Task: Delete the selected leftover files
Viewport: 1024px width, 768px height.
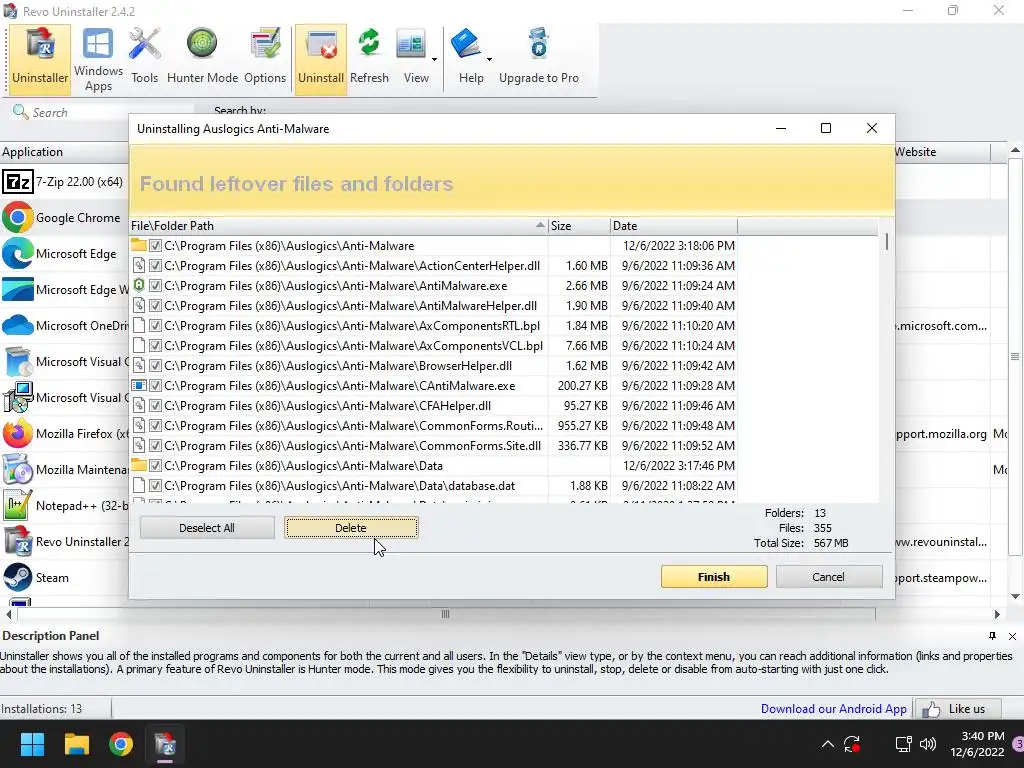Action: click(x=351, y=528)
